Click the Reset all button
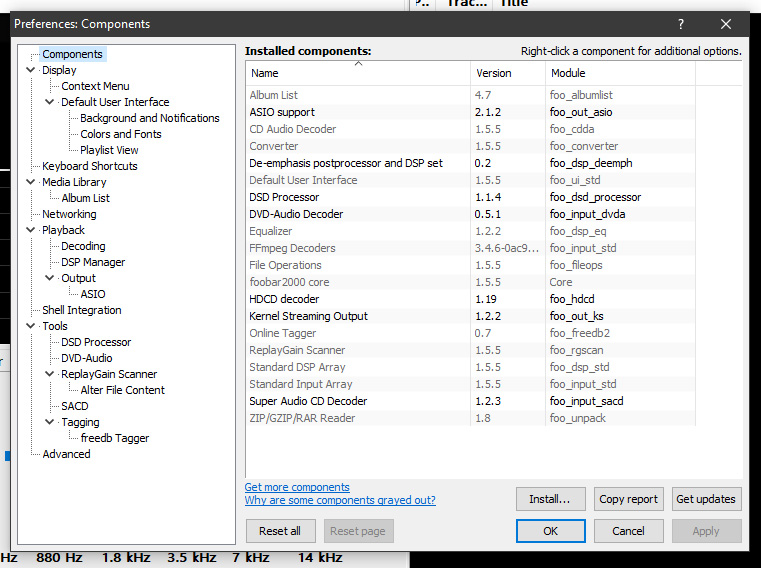Image resolution: width=761 pixels, height=568 pixels. click(280, 531)
